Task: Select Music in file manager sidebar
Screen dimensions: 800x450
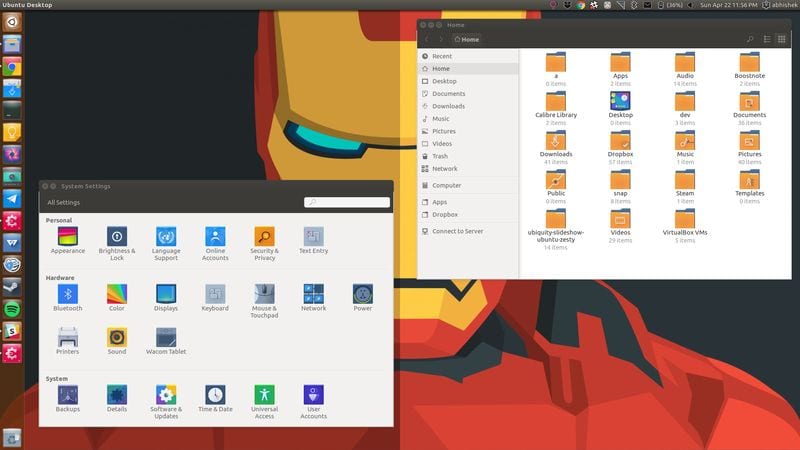Action: [x=468, y=118]
